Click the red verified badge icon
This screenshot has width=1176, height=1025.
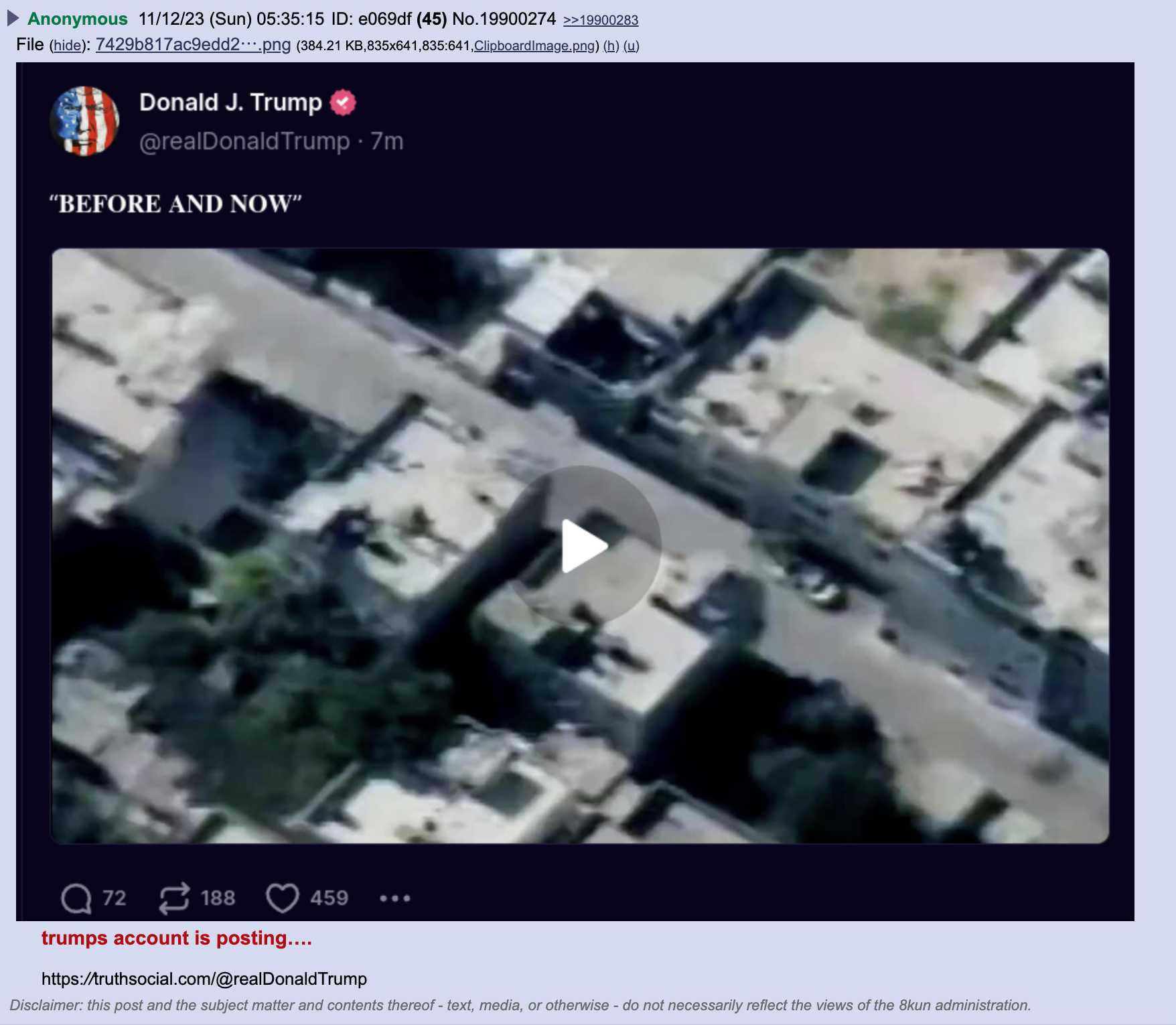tap(343, 102)
